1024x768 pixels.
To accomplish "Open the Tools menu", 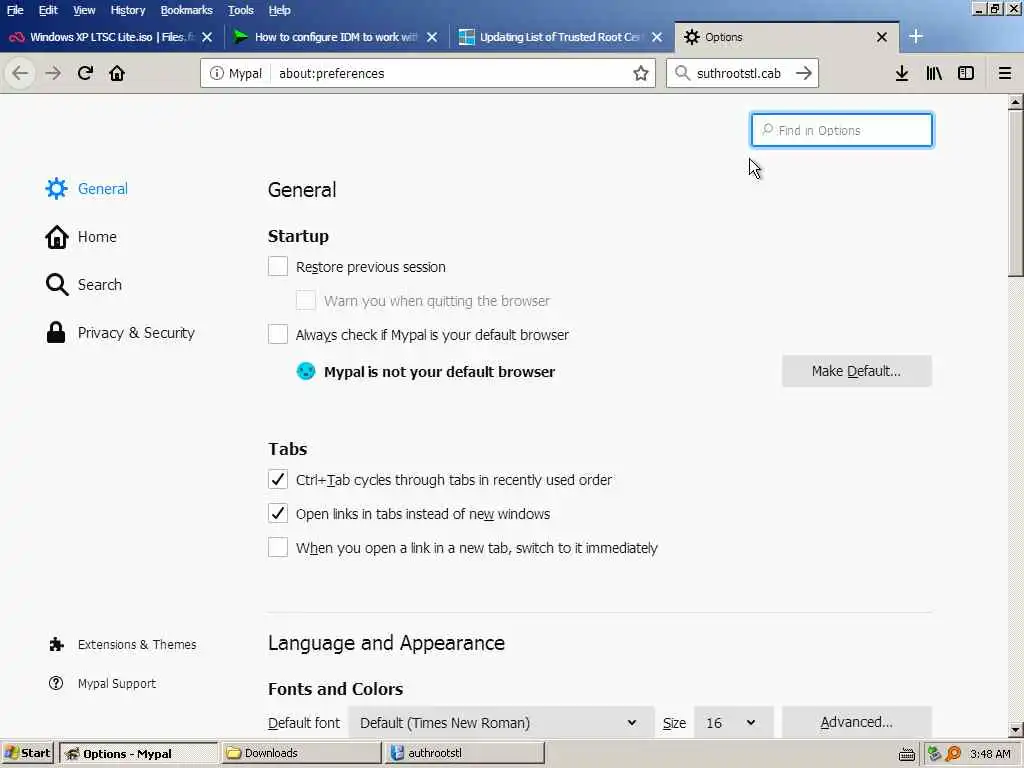I will [240, 10].
